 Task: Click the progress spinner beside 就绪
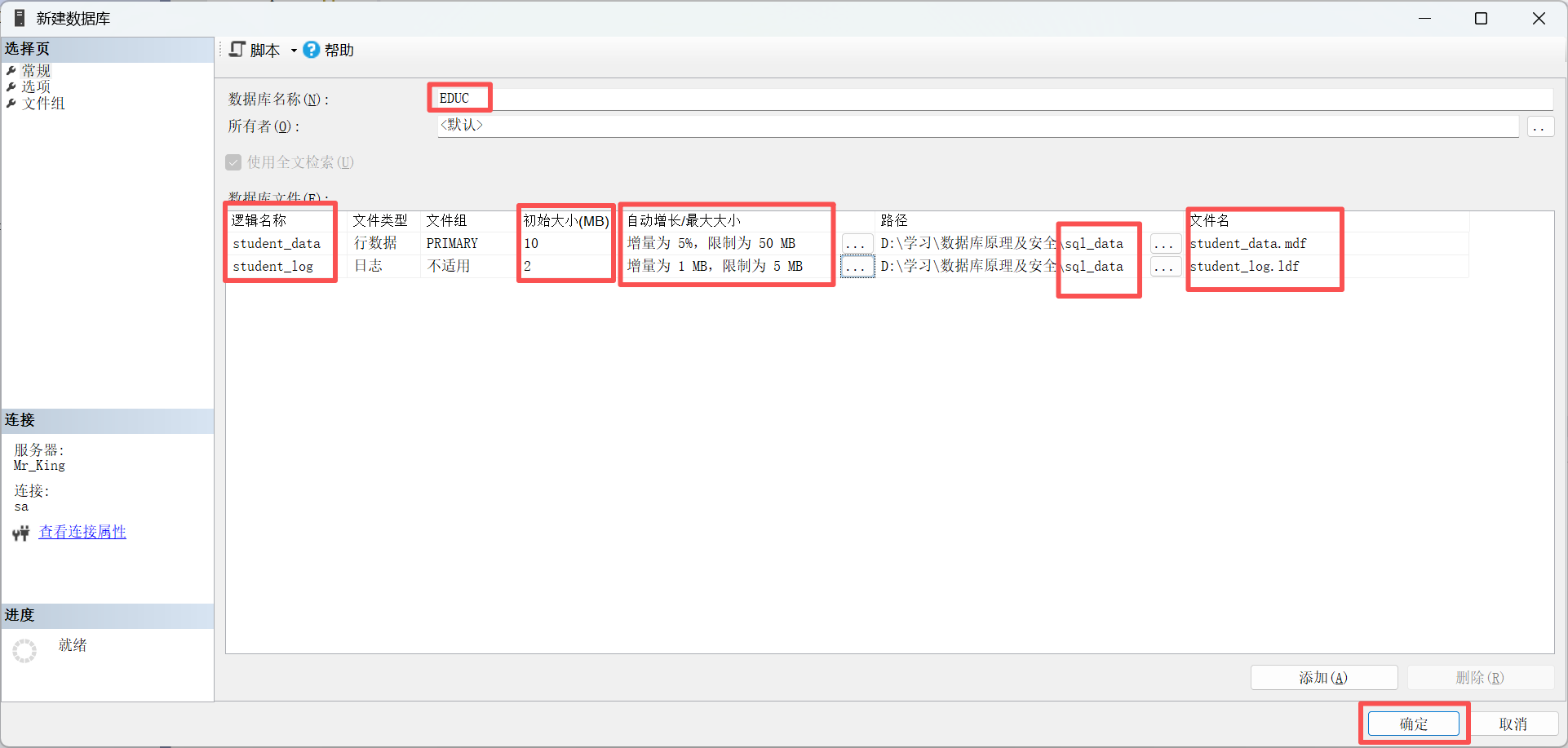24,650
